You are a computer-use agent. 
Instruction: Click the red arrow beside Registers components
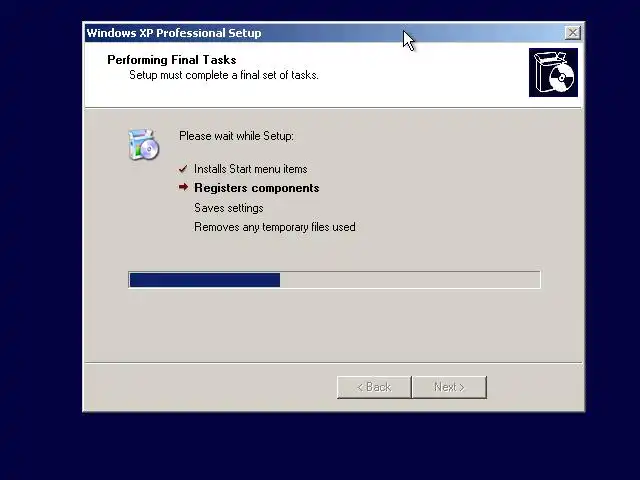[183, 187]
